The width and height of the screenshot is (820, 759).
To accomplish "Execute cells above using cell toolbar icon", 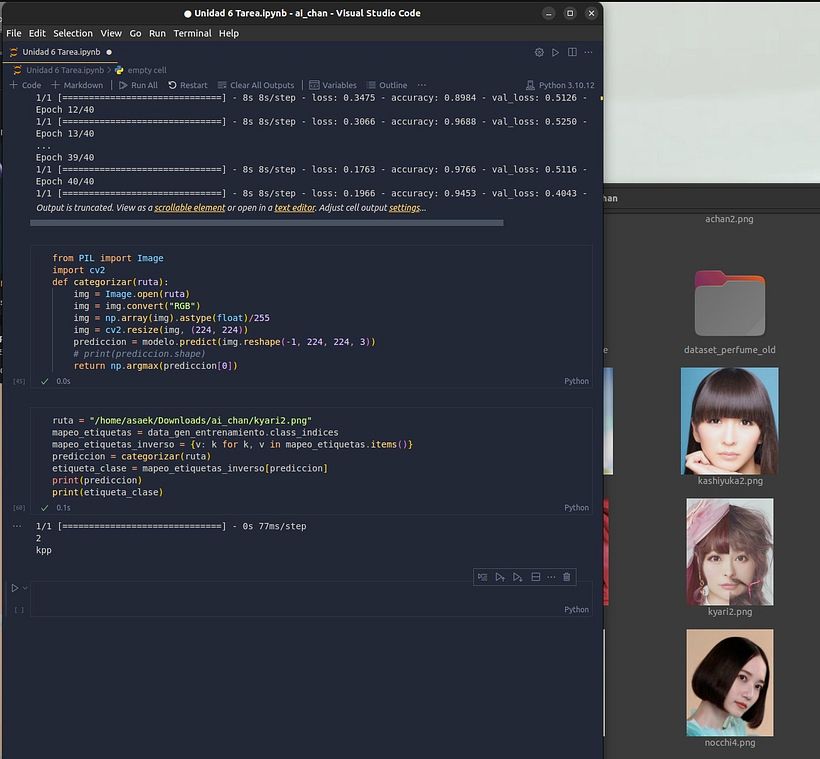I will (500, 577).
